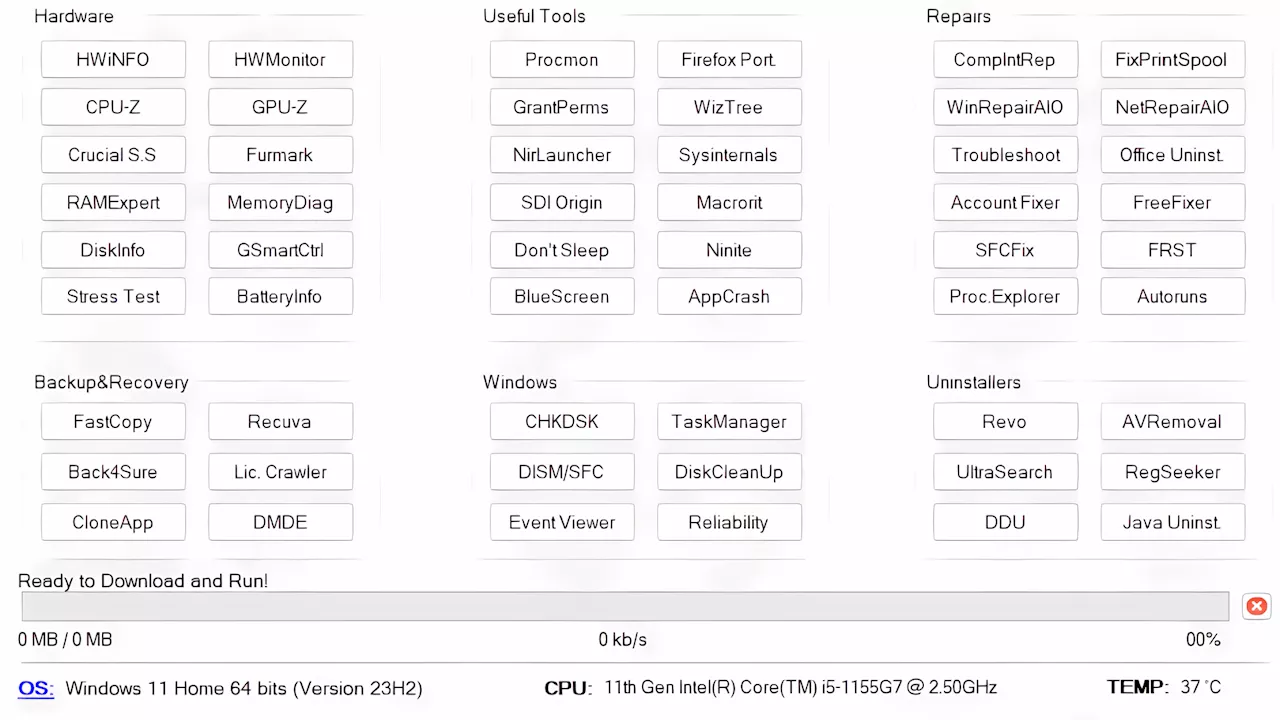Launch FreeFixer
This screenshot has width=1280, height=720.
point(1172,202)
